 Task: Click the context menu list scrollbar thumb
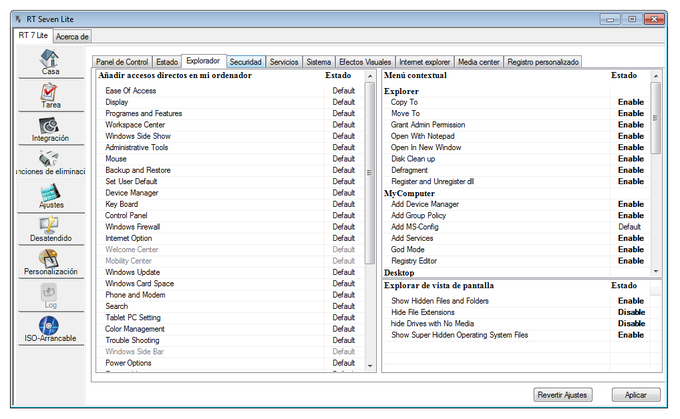tap(656, 118)
